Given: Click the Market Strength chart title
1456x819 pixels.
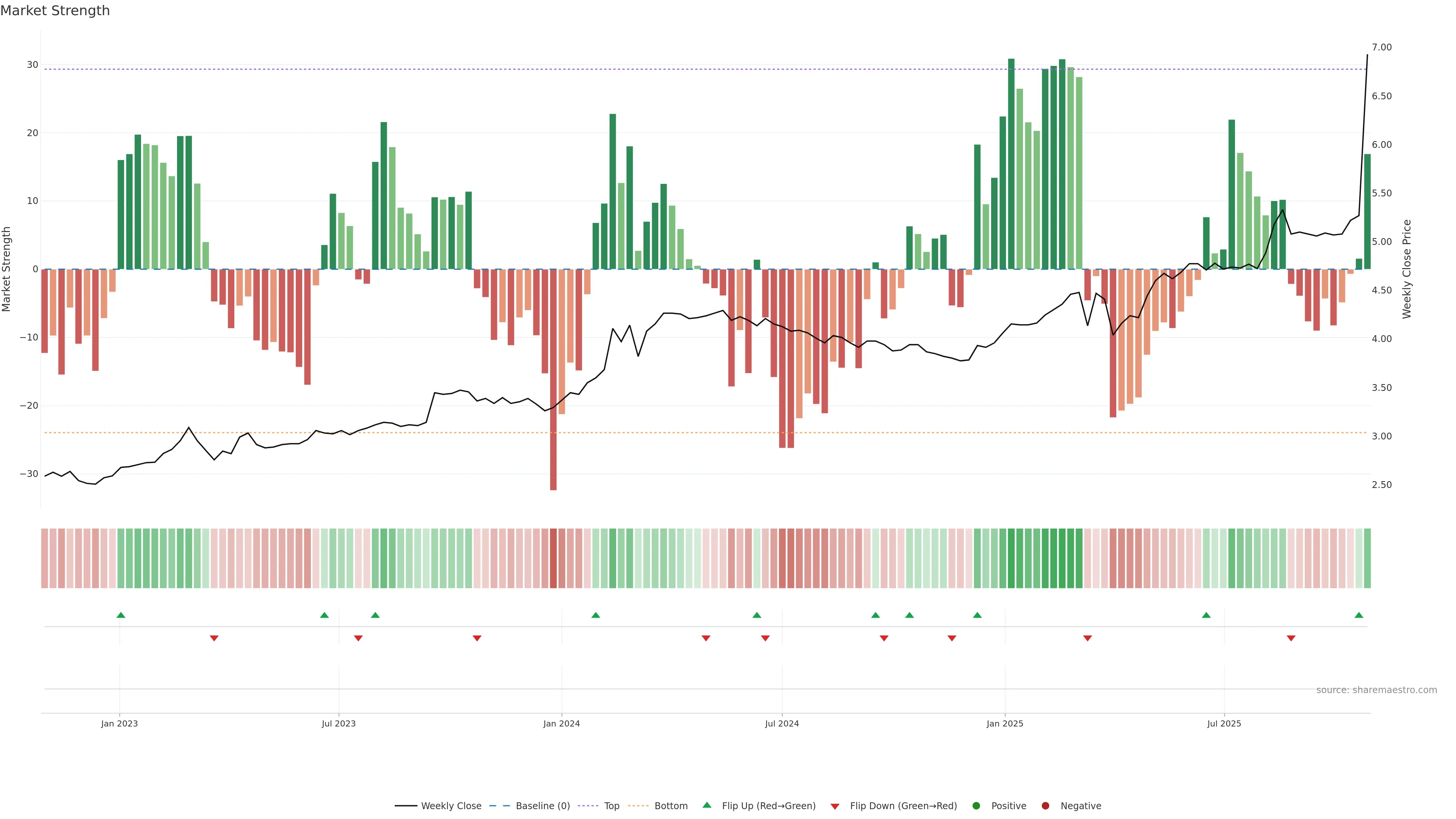Looking at the screenshot, I should click(55, 11).
